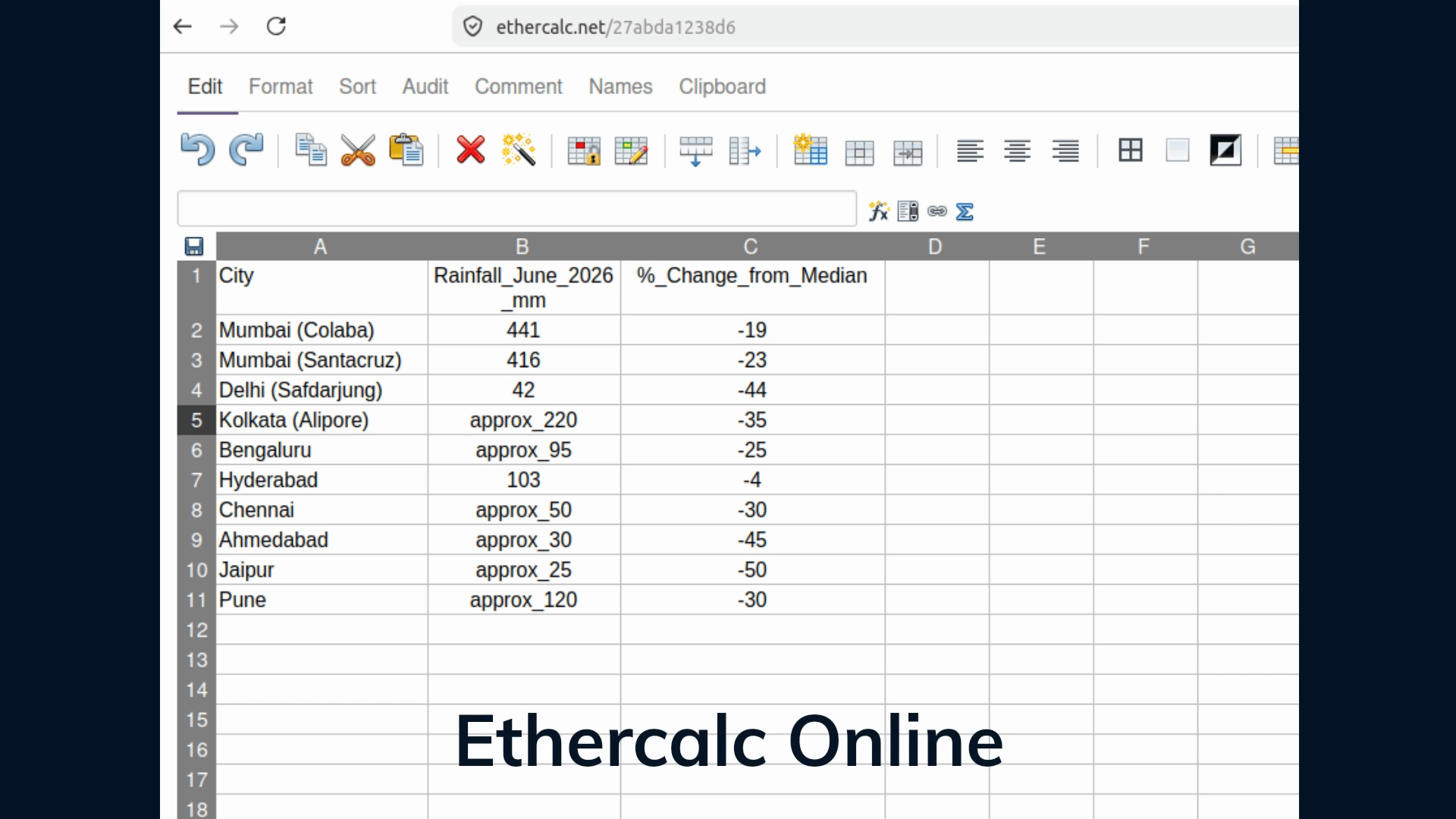
Task: Apply center text alignment
Action: point(1018,151)
